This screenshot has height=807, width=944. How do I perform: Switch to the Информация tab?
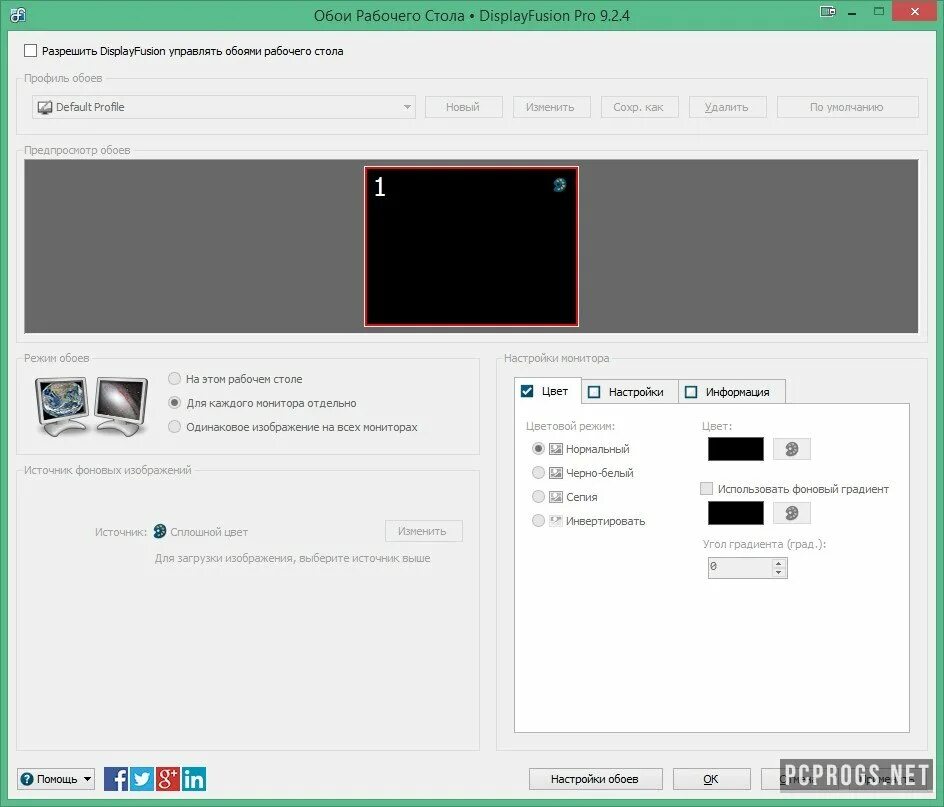[731, 392]
